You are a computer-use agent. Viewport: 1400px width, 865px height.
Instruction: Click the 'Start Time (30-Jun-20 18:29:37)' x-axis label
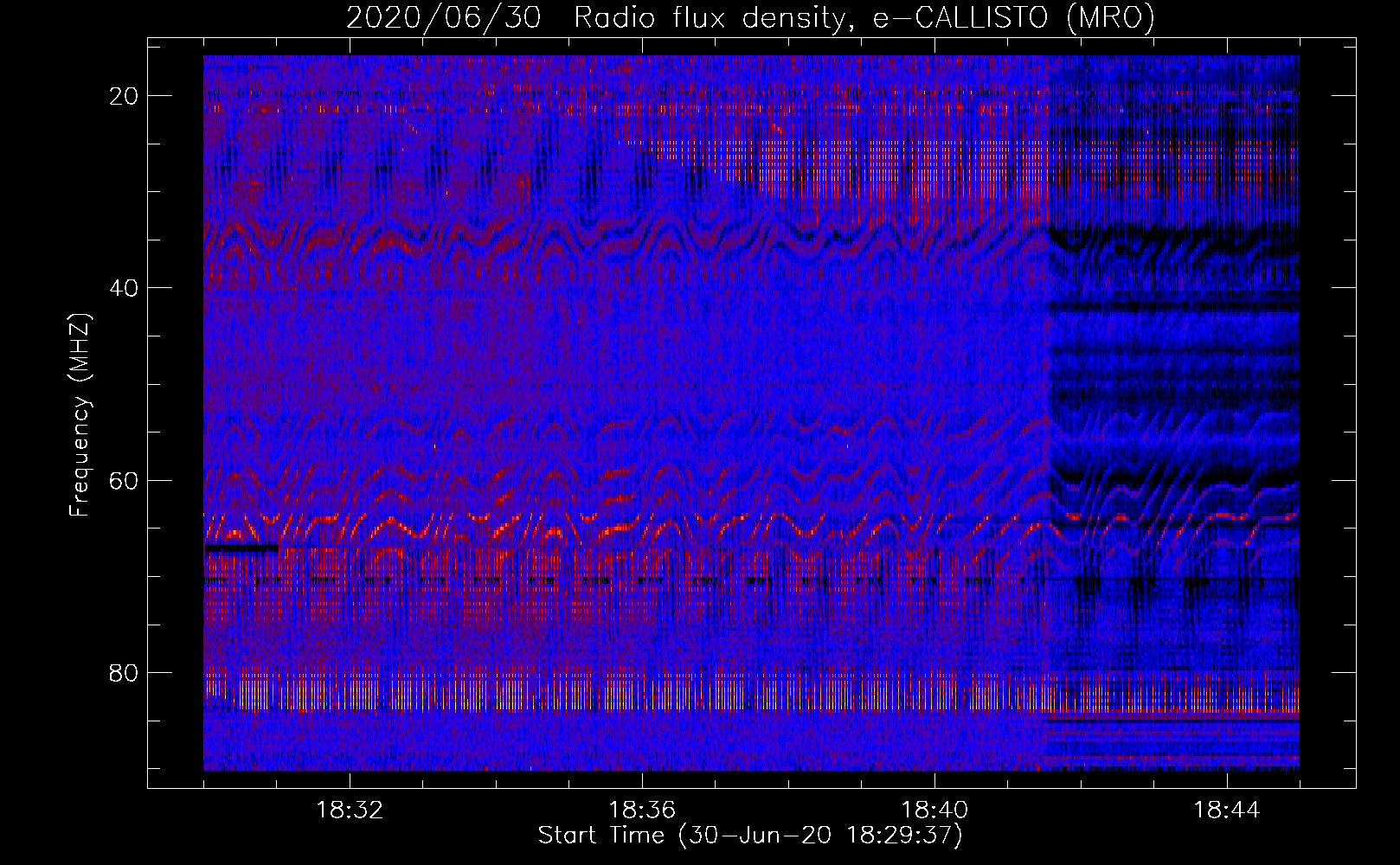click(x=750, y=836)
